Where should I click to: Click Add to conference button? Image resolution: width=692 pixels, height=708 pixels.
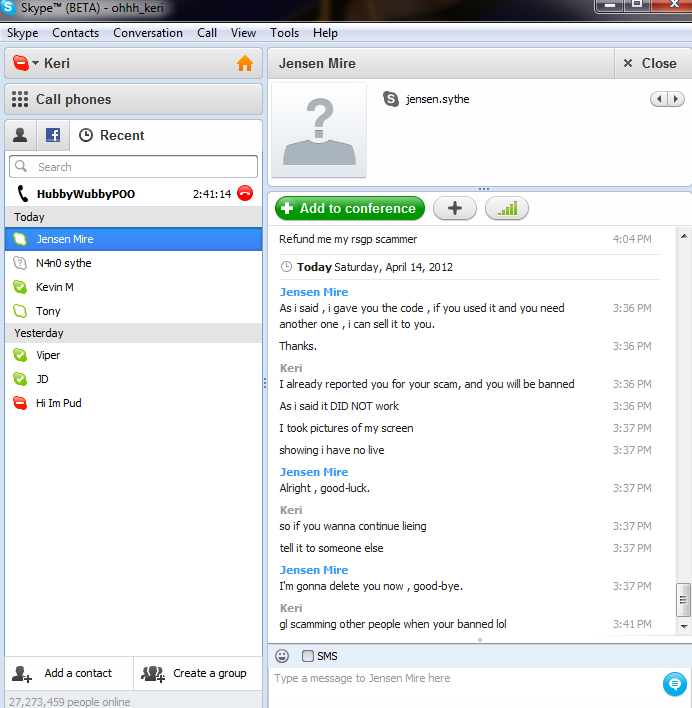350,209
